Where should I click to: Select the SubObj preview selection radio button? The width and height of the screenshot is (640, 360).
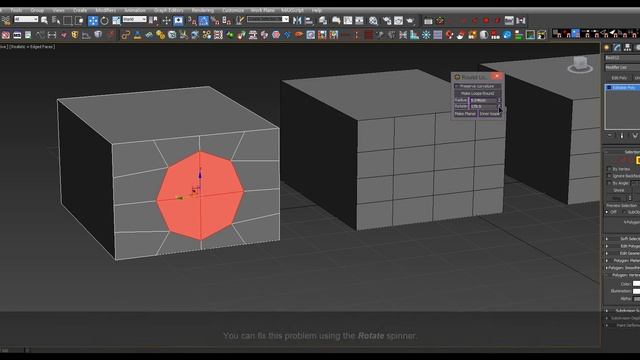(624, 212)
